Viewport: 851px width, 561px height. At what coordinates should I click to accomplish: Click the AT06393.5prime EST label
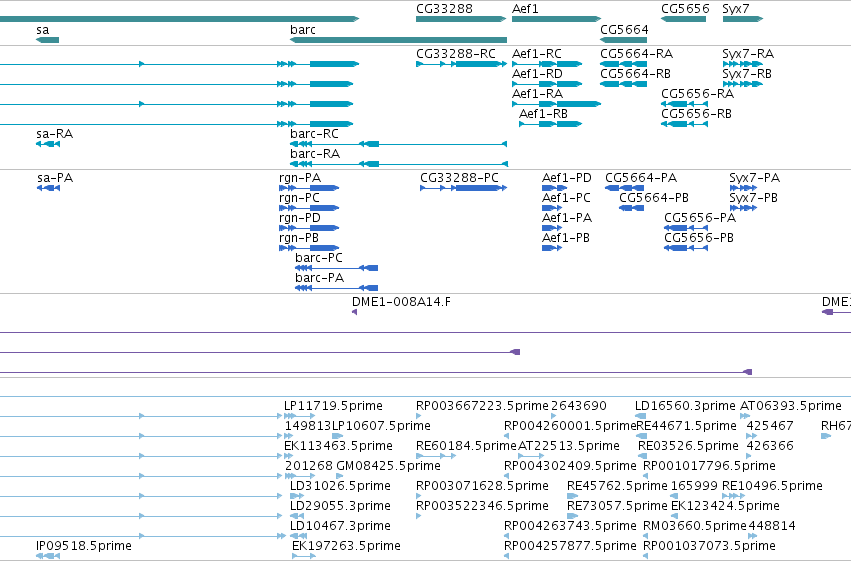tap(791, 406)
